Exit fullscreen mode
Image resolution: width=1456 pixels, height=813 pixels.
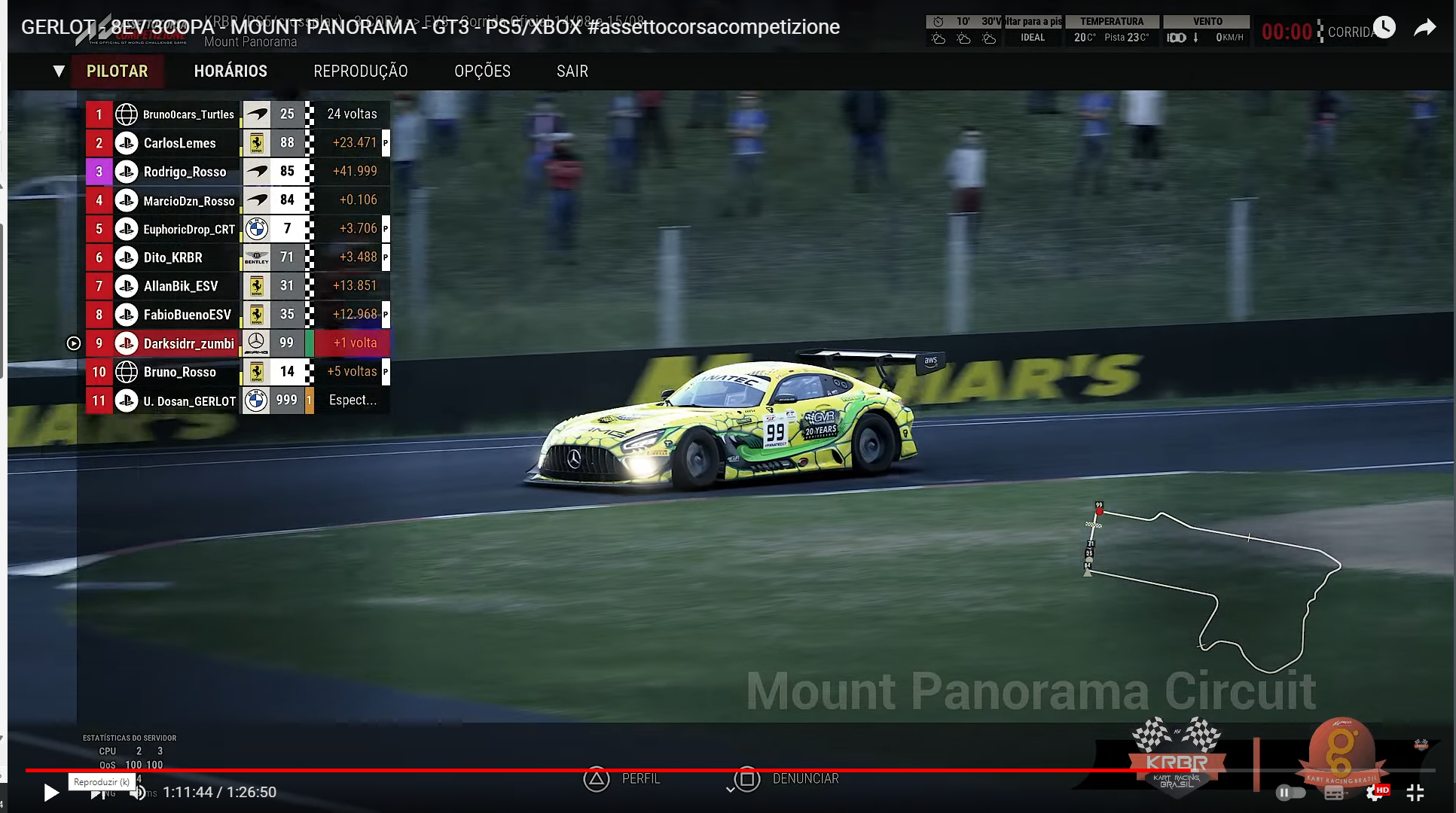[x=1415, y=792]
